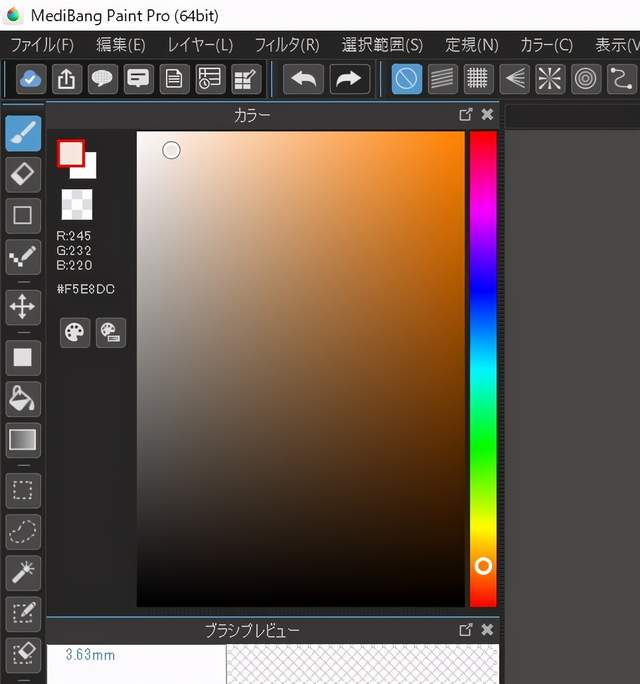Turn snap off with the circle-slash icon
640x684 pixels.
click(407, 79)
